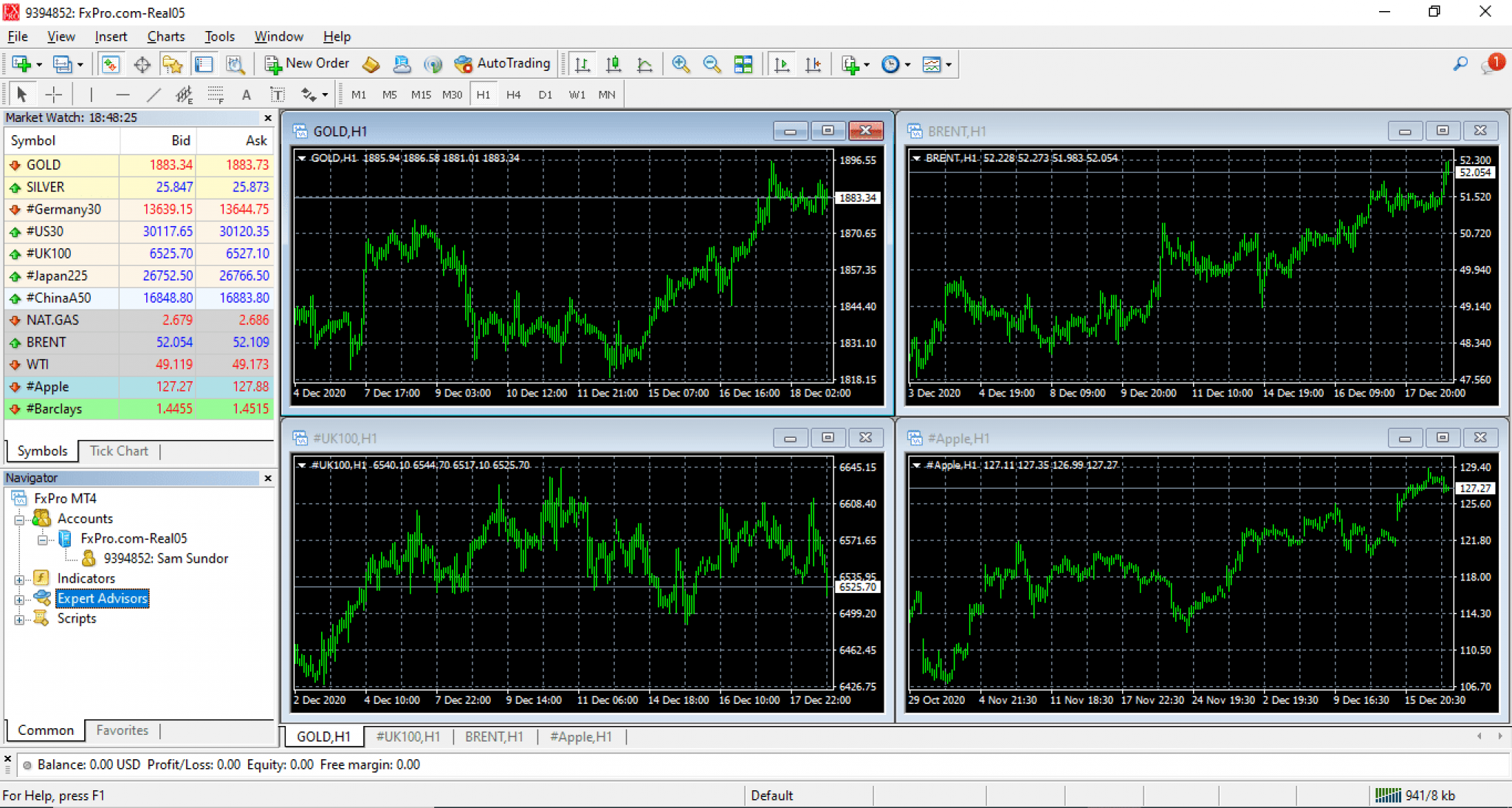This screenshot has height=808, width=1512.
Task: Select the text tool marked A
Action: click(247, 95)
